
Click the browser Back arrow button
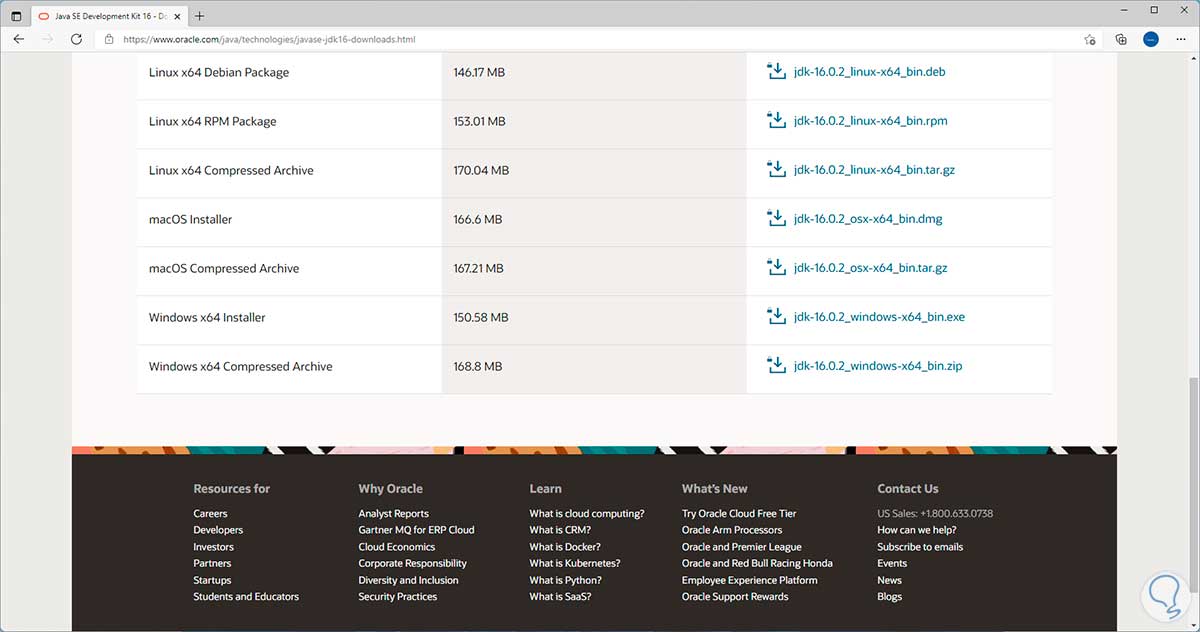point(18,39)
